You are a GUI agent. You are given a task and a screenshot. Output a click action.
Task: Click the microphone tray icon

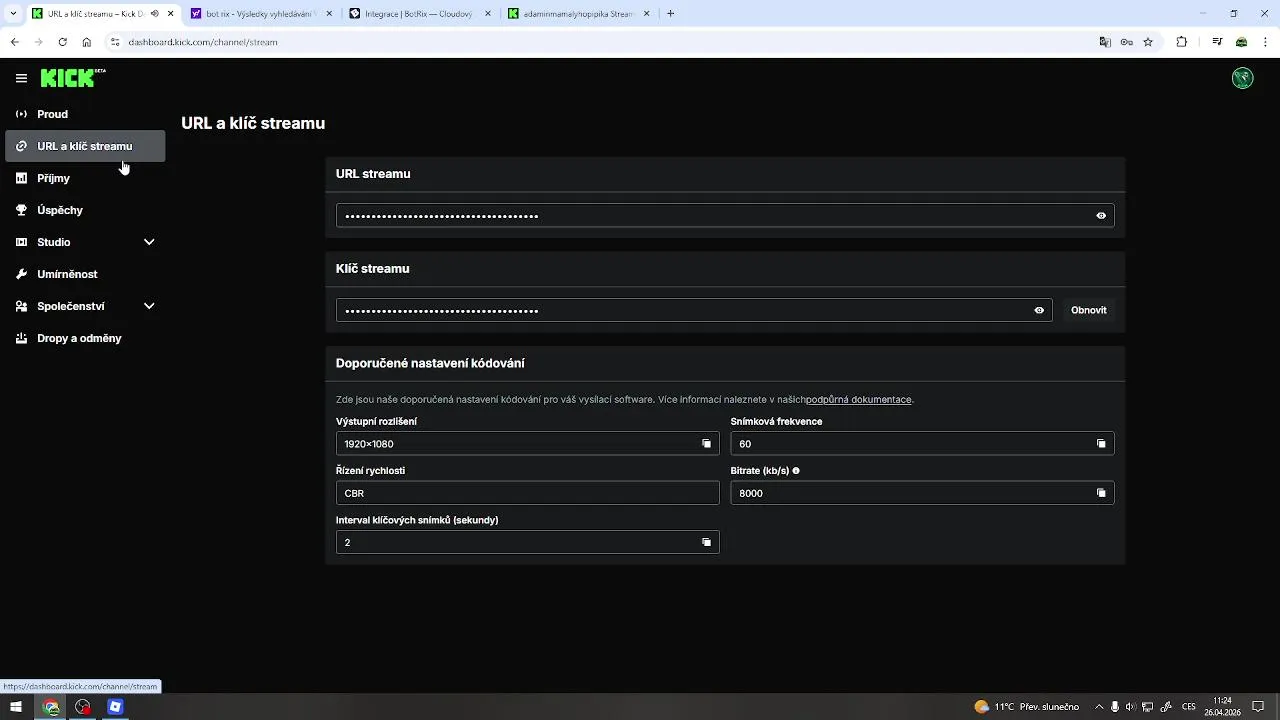pos(1115,707)
